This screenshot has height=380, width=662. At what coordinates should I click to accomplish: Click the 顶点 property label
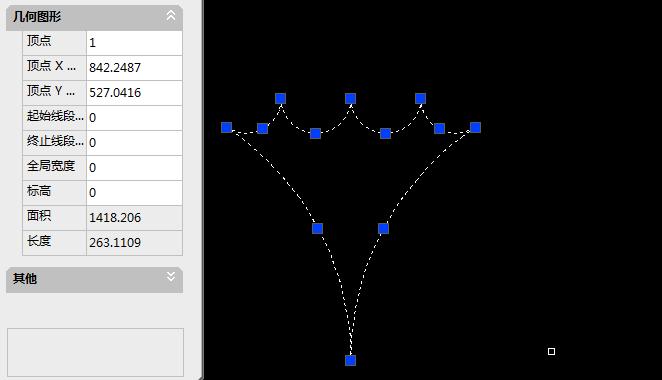pos(39,41)
